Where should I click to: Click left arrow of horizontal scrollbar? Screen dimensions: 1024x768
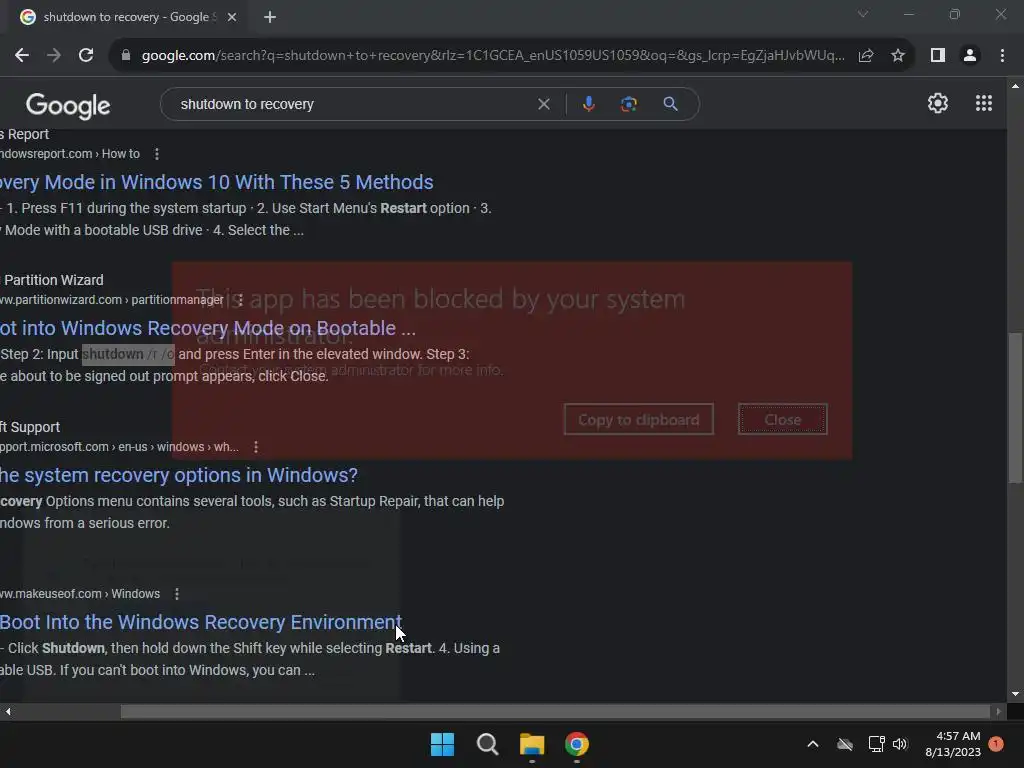tap(8, 711)
